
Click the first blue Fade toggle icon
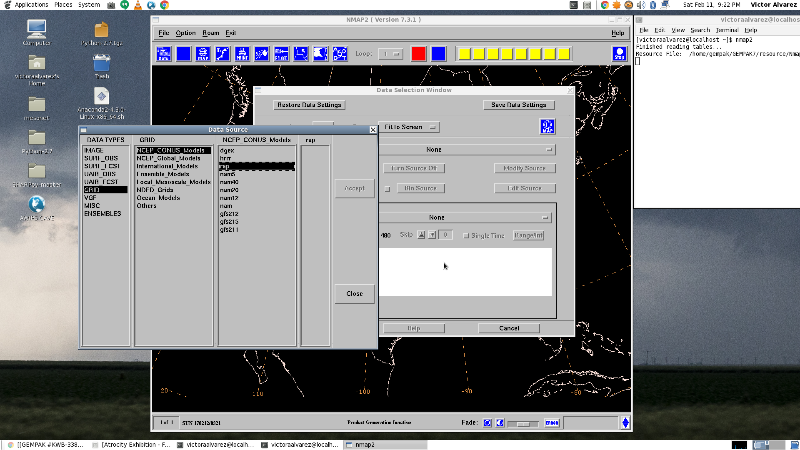487,423
